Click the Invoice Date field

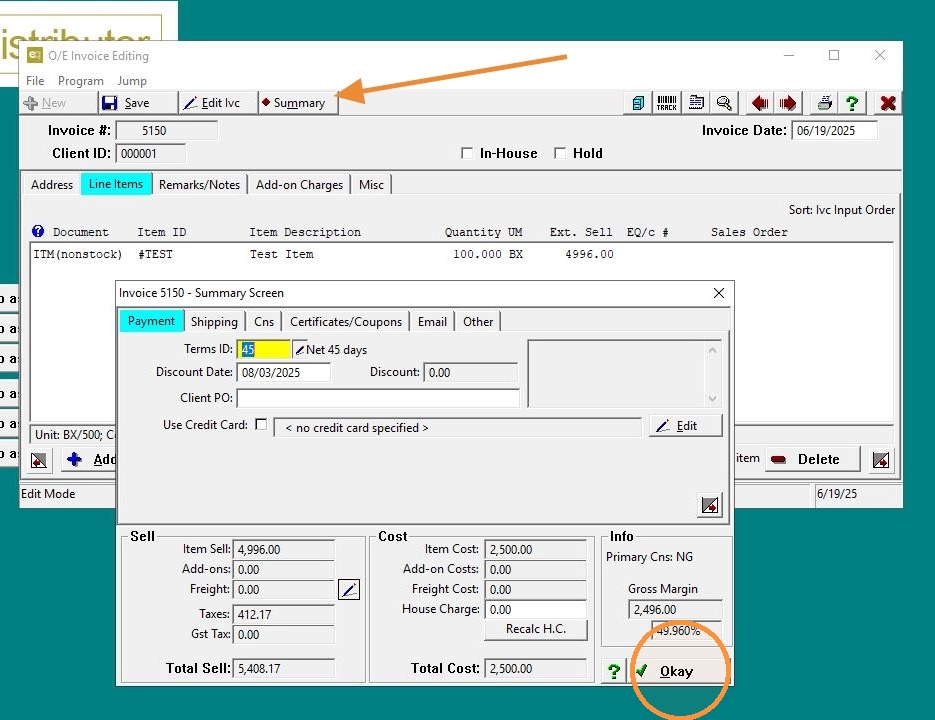pos(834,131)
